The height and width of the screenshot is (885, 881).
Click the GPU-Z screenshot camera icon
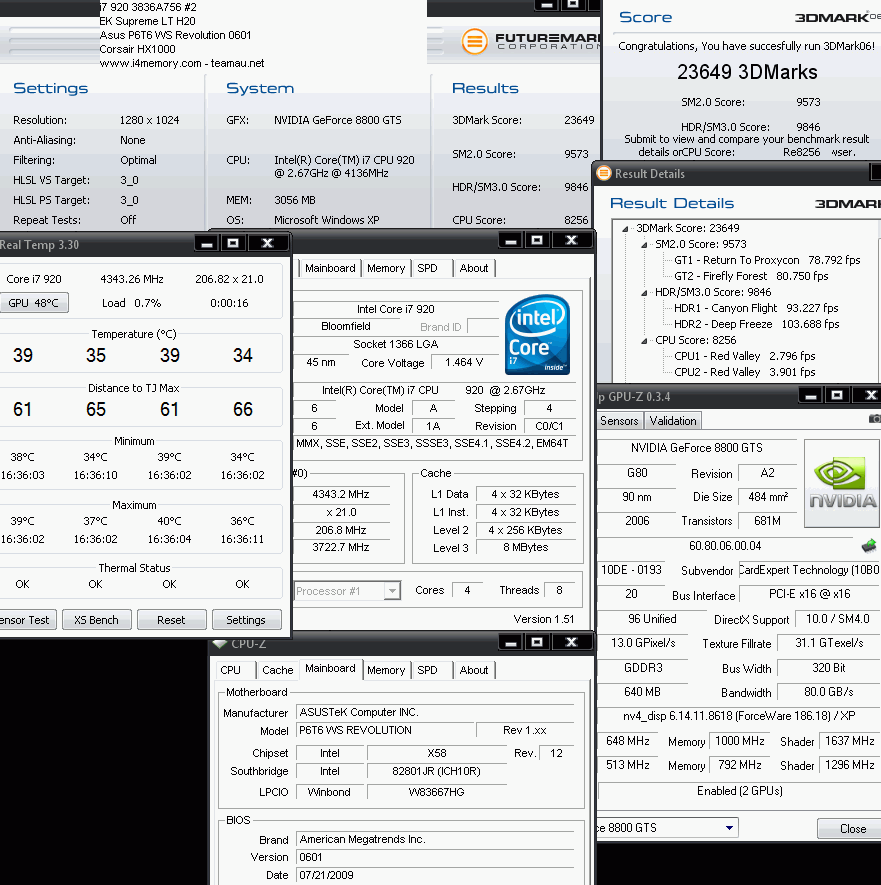tap(875, 419)
